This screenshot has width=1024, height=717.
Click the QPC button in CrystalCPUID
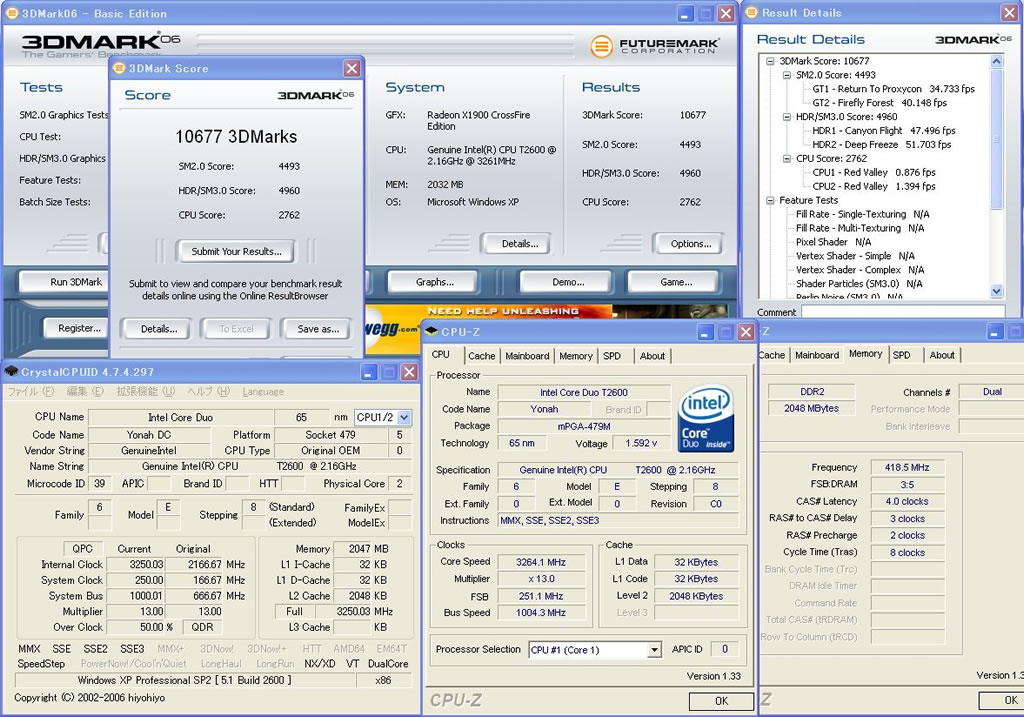click(82, 549)
